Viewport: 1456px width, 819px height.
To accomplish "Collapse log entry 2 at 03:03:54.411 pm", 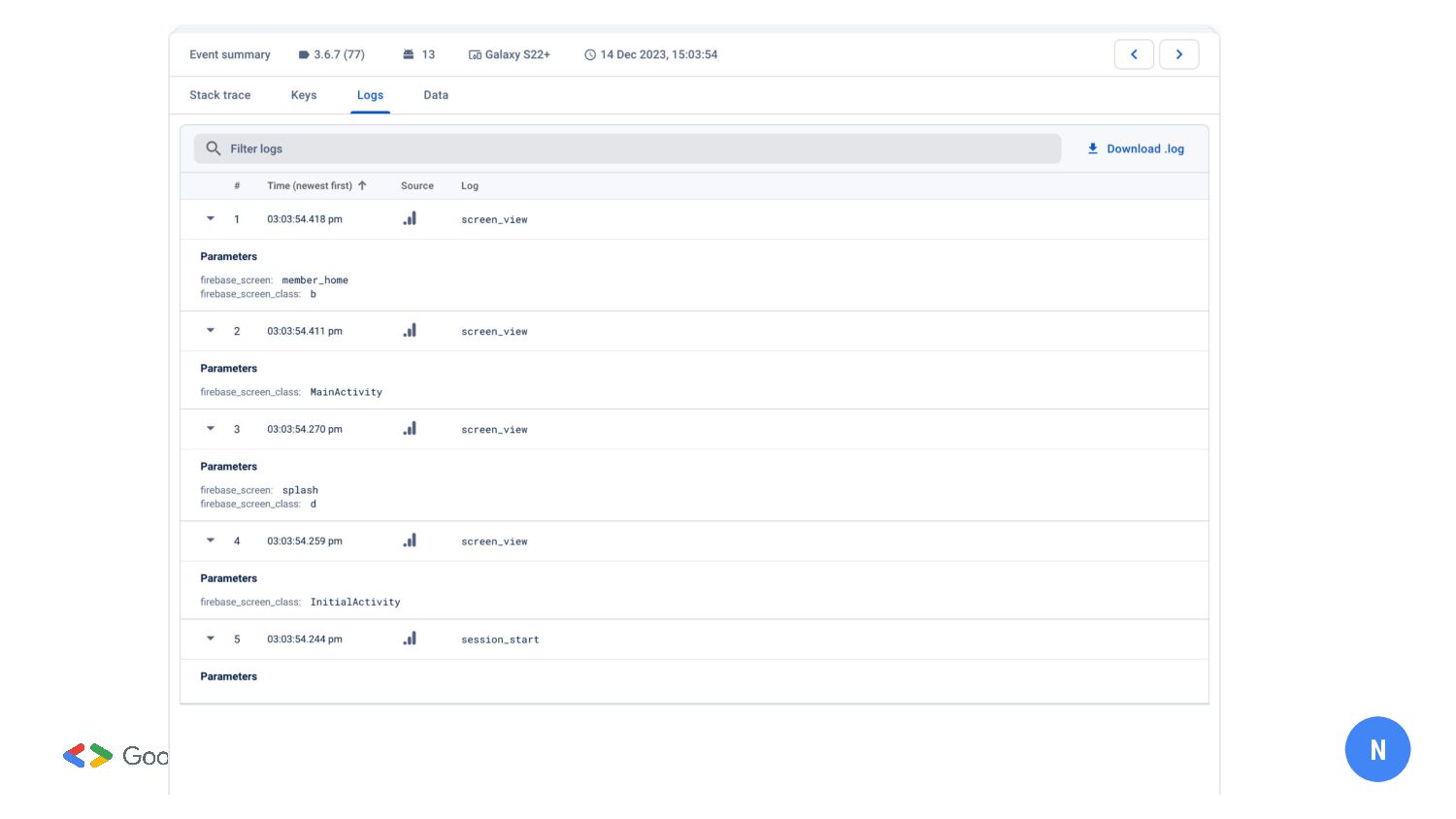I will 211,330.
